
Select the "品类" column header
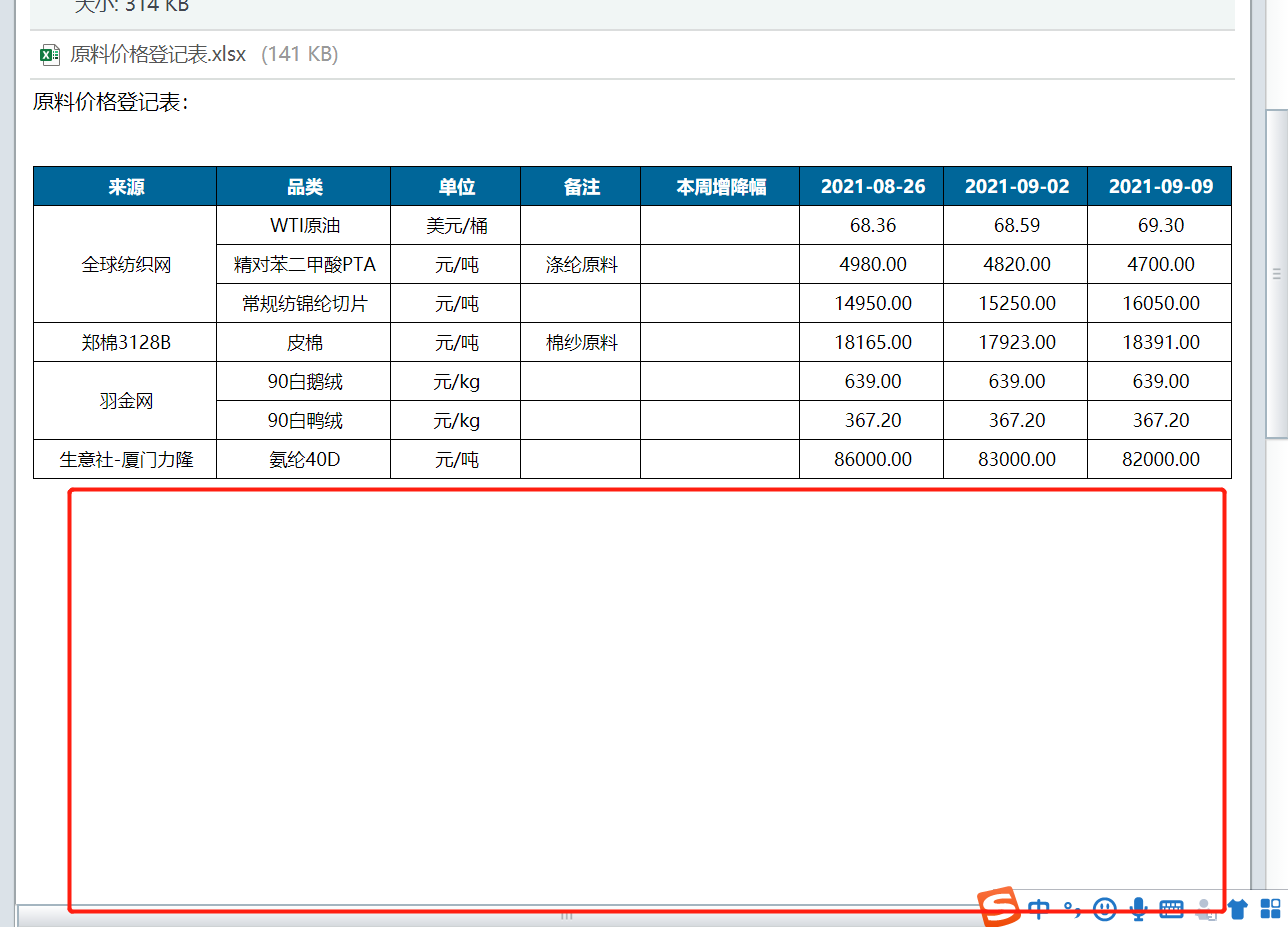point(304,187)
